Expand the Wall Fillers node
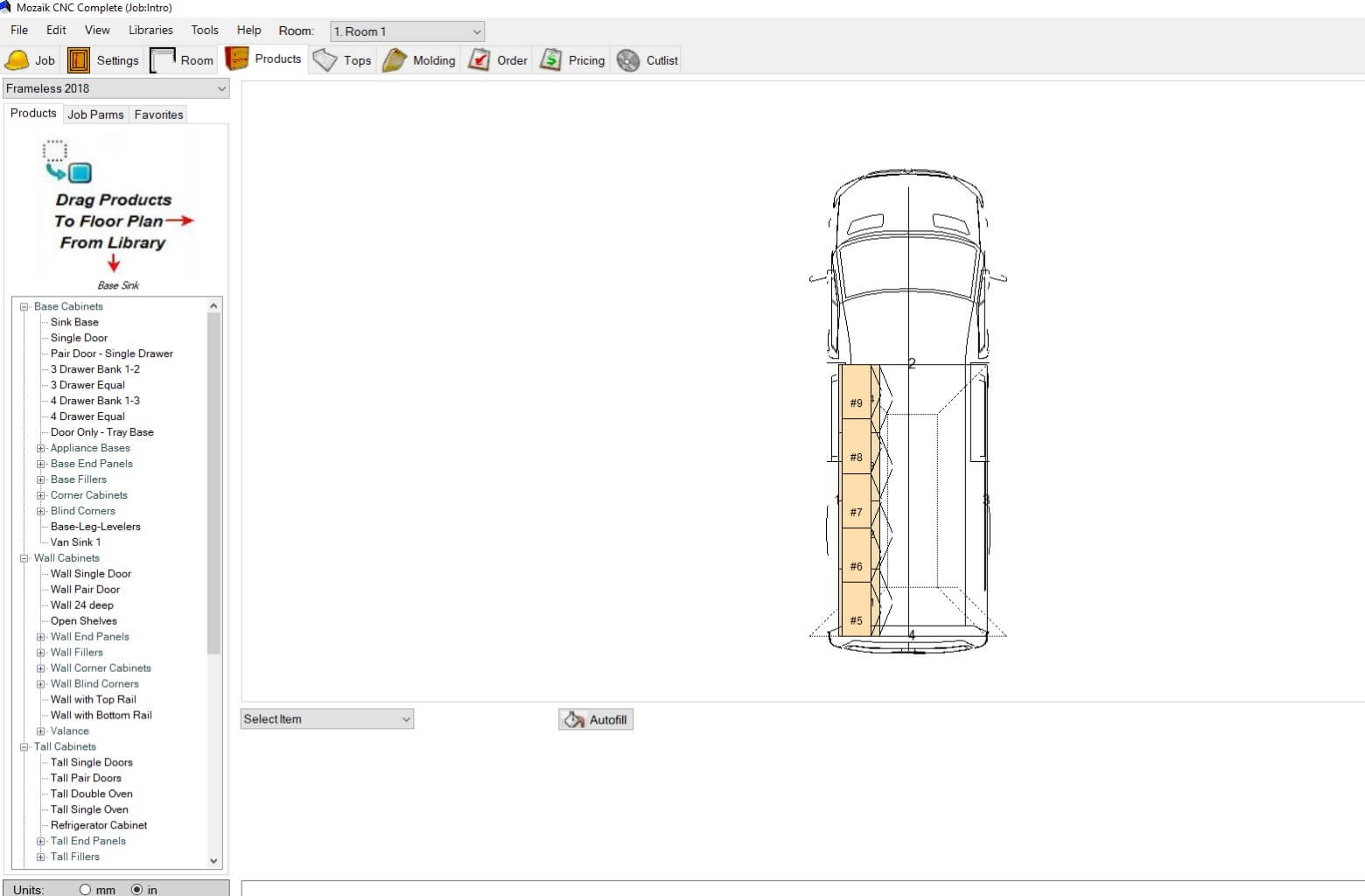 40,653
